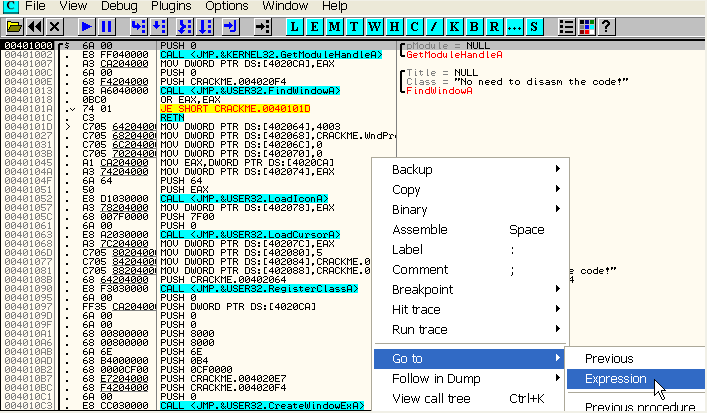Click Execute till return toolbar icon
This screenshot has height=413, width=707.
point(230,27)
